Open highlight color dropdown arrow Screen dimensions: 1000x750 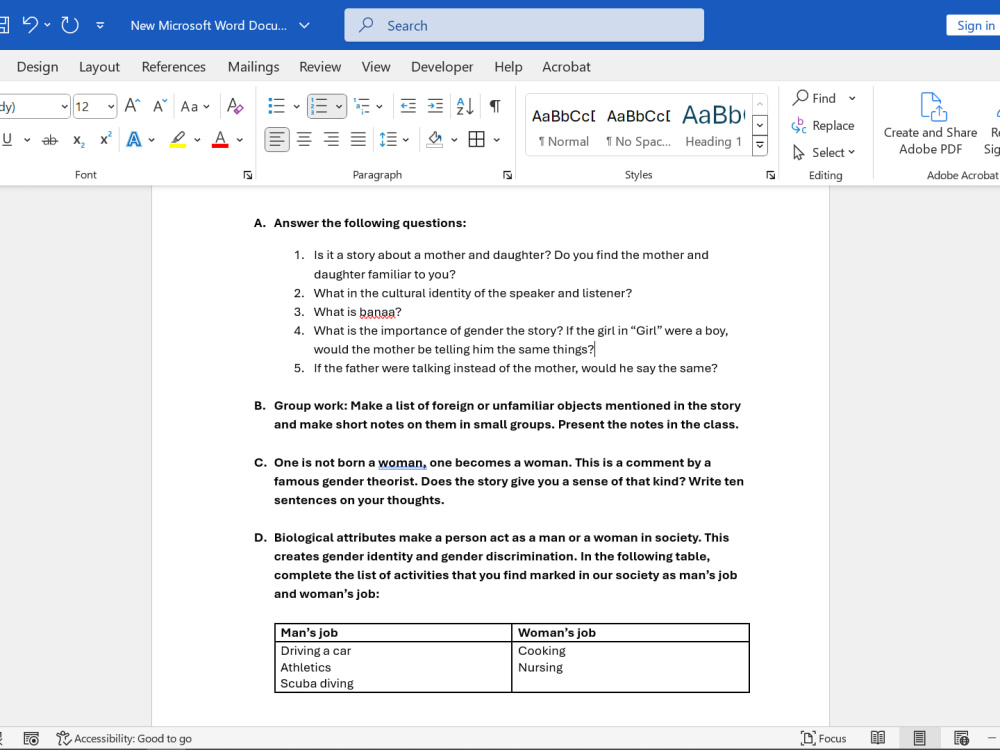pyautogui.click(x=197, y=140)
